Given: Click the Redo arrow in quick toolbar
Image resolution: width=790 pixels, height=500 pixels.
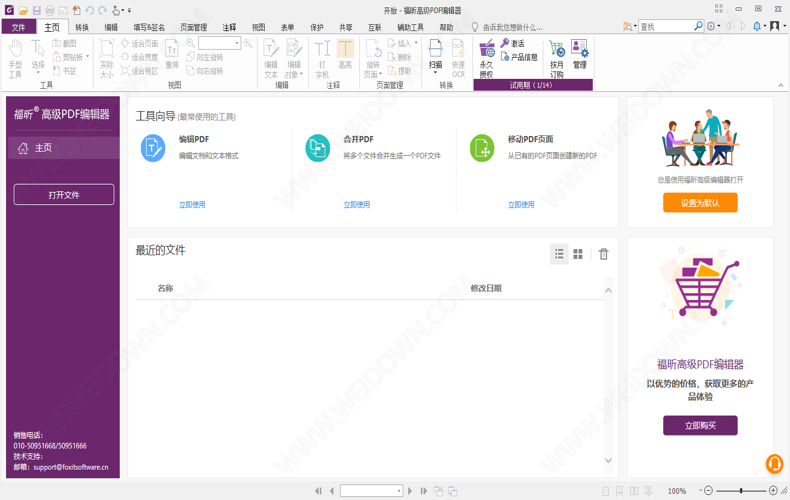Looking at the screenshot, I should [103, 10].
